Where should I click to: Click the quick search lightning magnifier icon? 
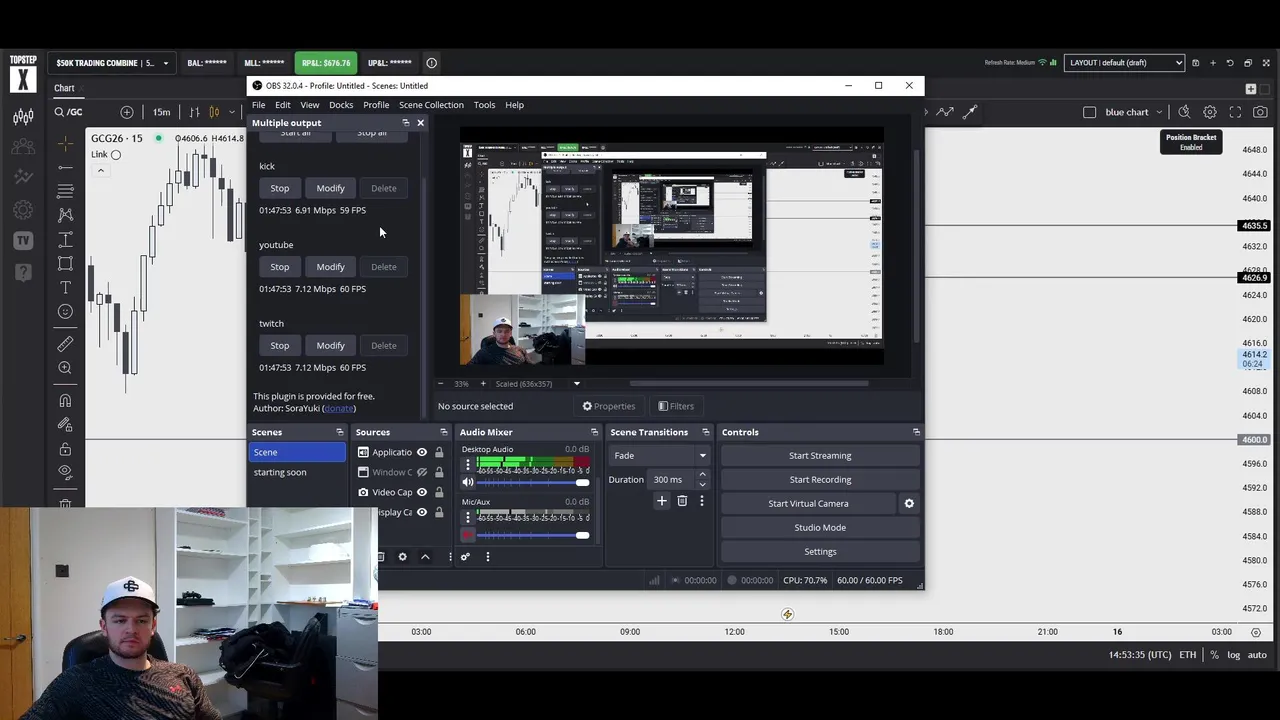[x=1184, y=112]
